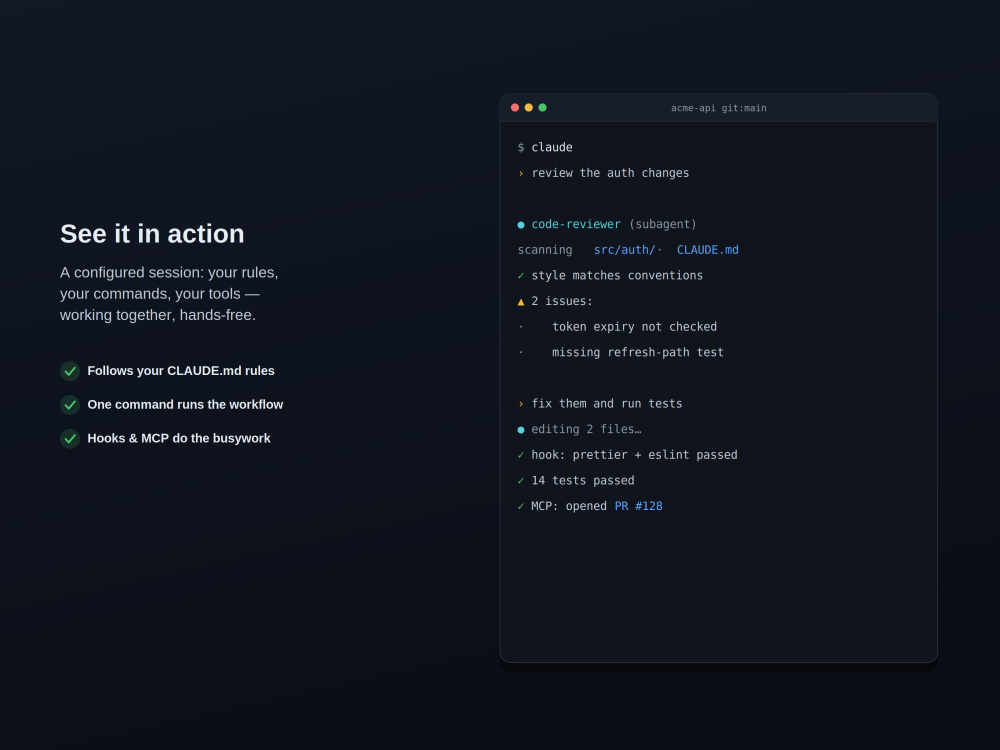Click the 'code-reviewer' subagent name
The width and height of the screenshot is (1000, 750).
pyautogui.click(x=576, y=224)
